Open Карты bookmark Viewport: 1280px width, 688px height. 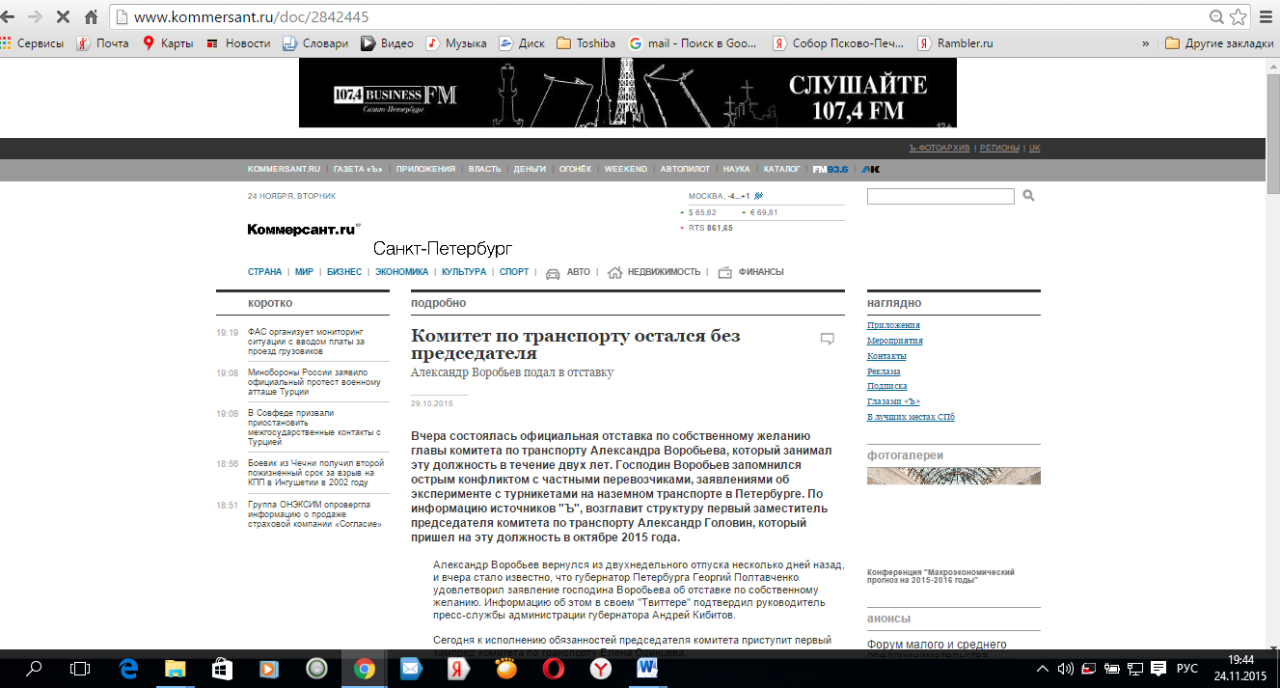click(168, 43)
